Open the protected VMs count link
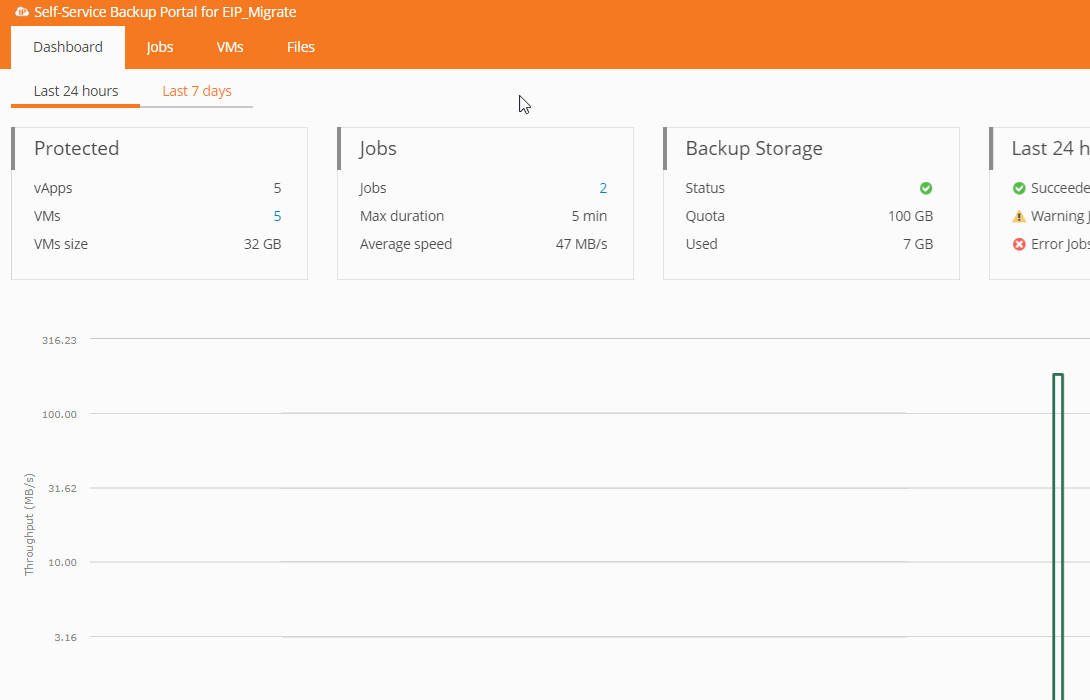This screenshot has width=1090, height=700. 277,216
